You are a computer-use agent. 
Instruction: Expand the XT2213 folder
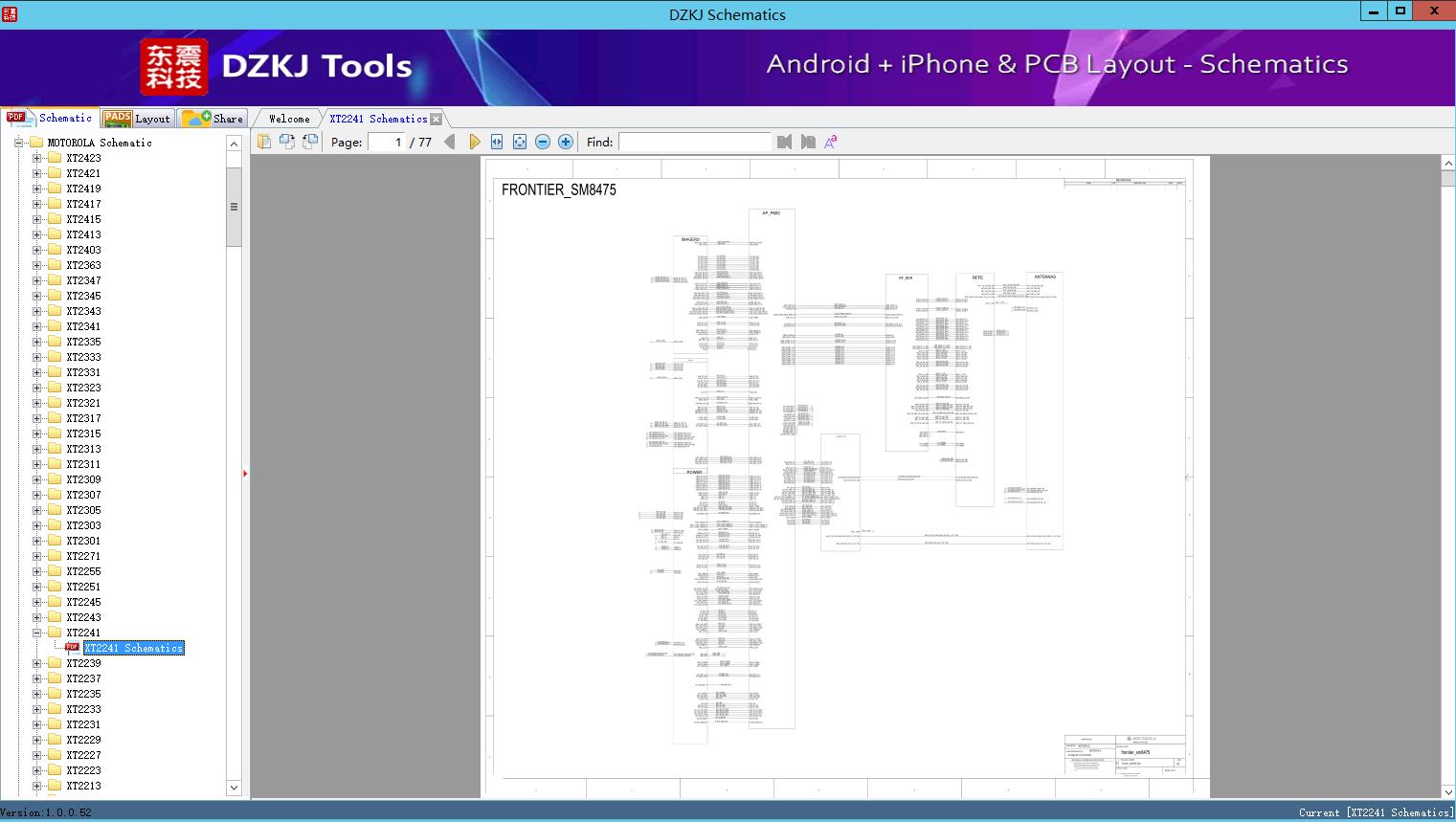tap(37, 786)
